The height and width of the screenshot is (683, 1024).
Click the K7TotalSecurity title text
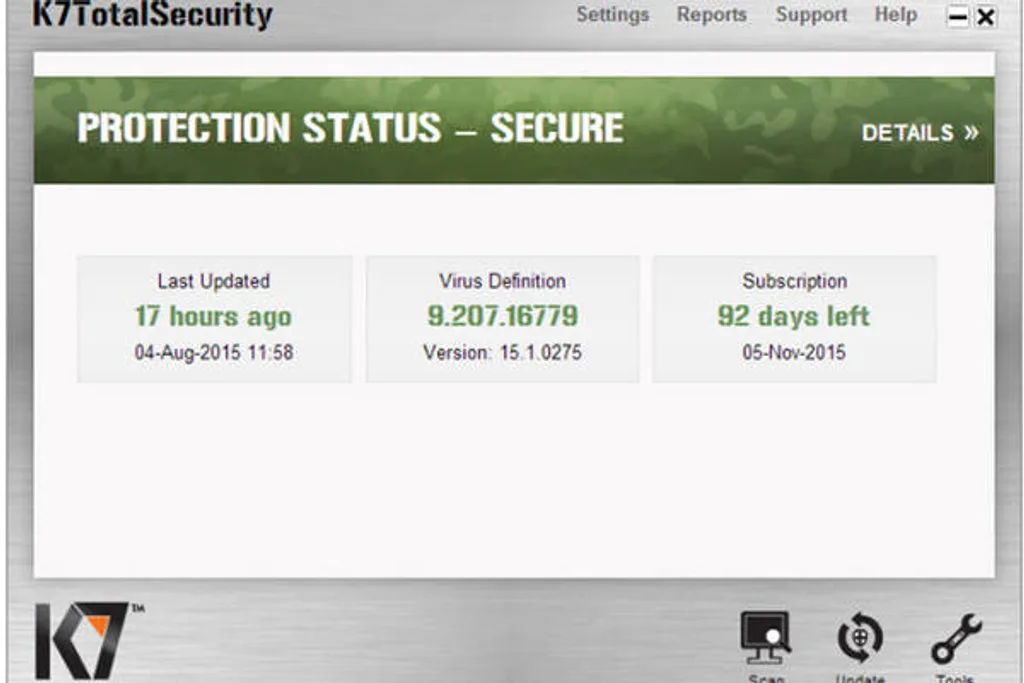point(153,14)
